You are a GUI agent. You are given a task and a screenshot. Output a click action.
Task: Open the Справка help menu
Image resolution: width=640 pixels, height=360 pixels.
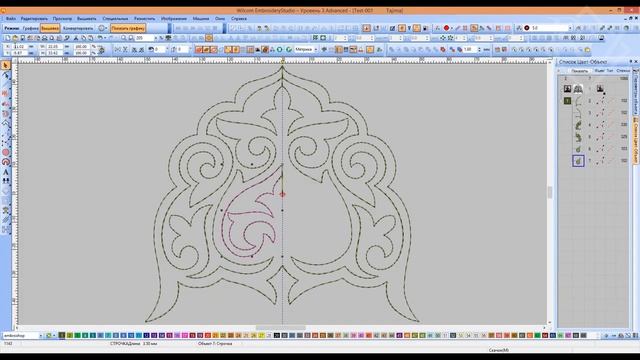(x=238, y=19)
